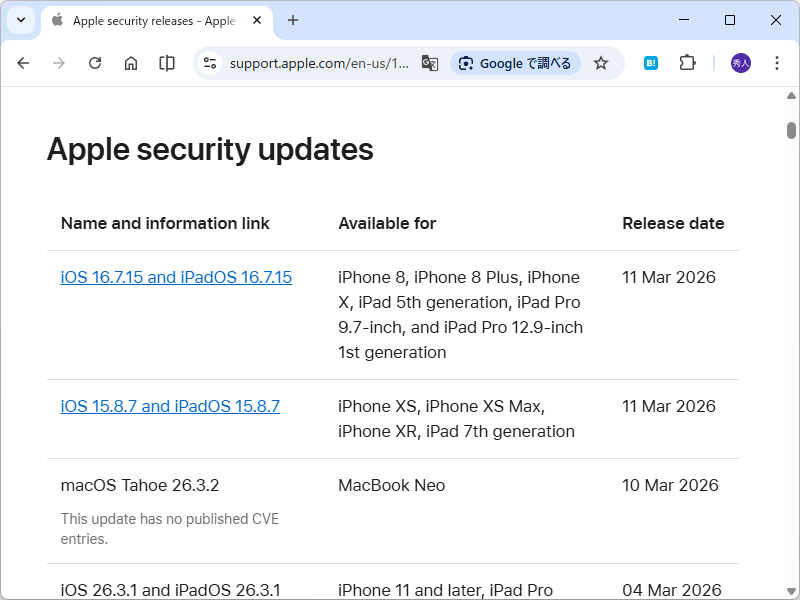The height and width of the screenshot is (600, 800).
Task: Open Chrome's three-dot menu
Action: click(x=777, y=62)
